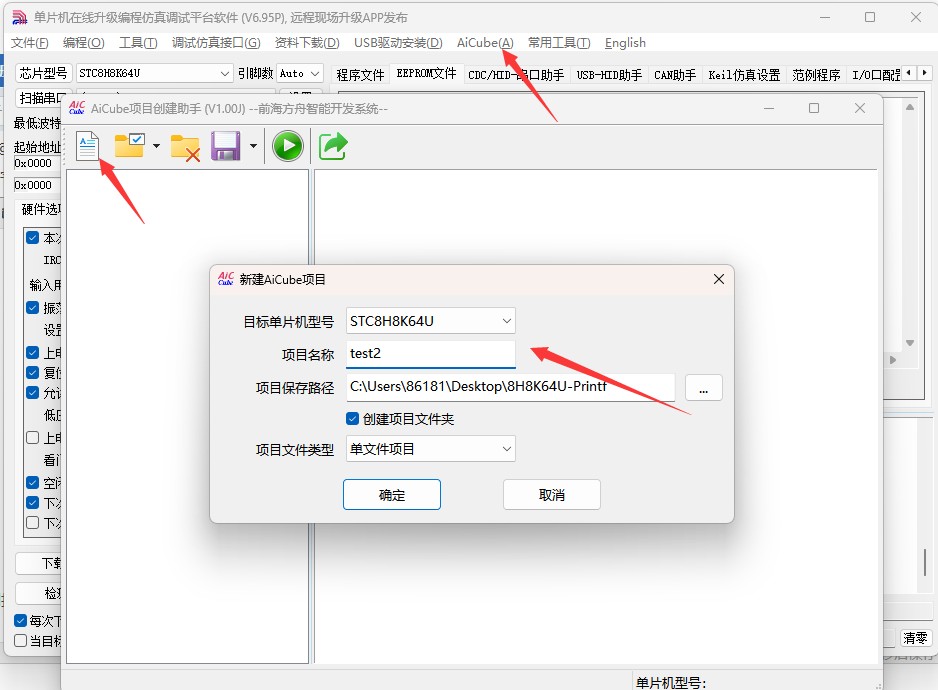The height and width of the screenshot is (690, 938).
Task: Minimize the AiCube项目创建助手 window
Action: [x=769, y=108]
